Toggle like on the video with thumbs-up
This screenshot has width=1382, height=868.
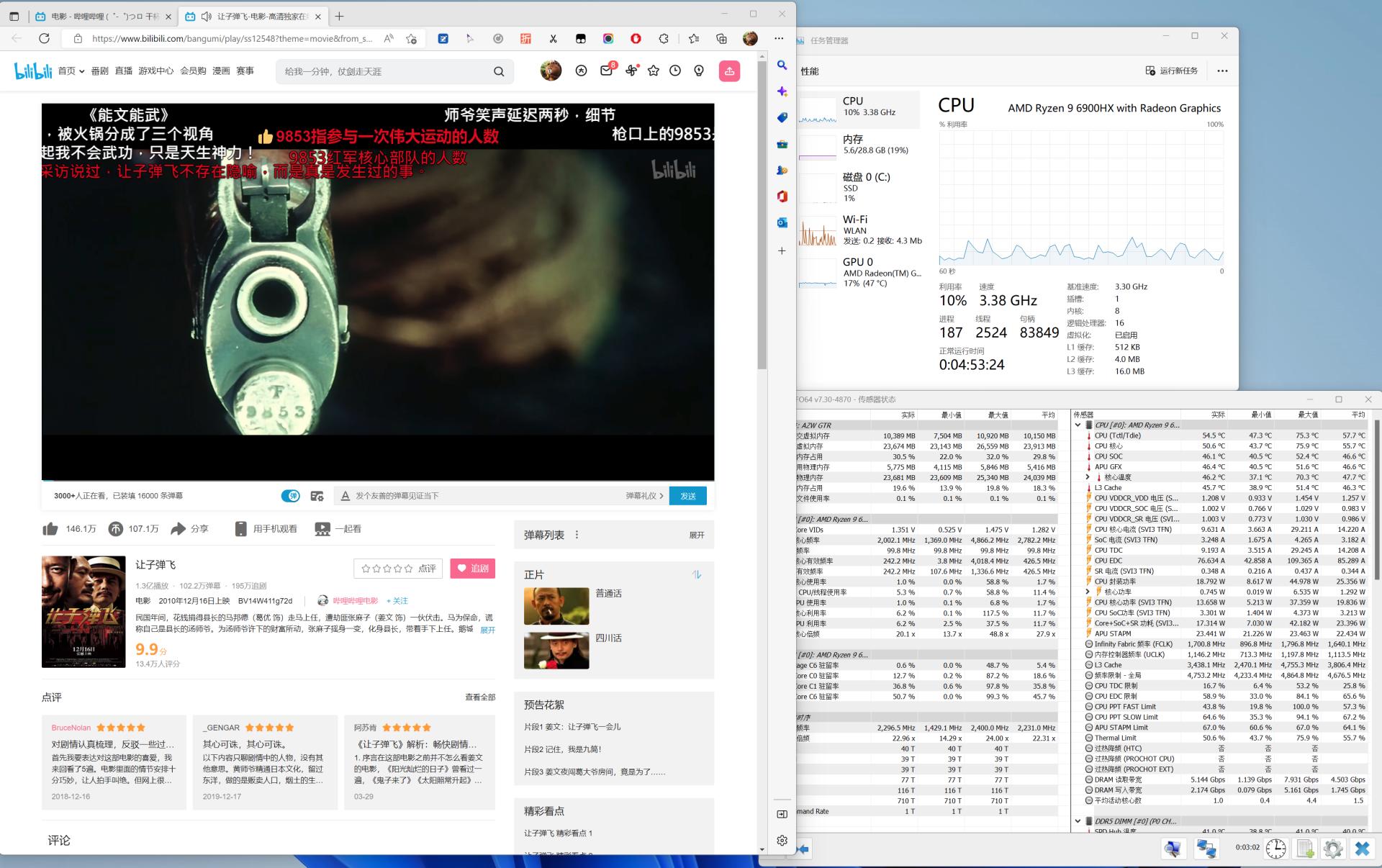tap(50, 528)
